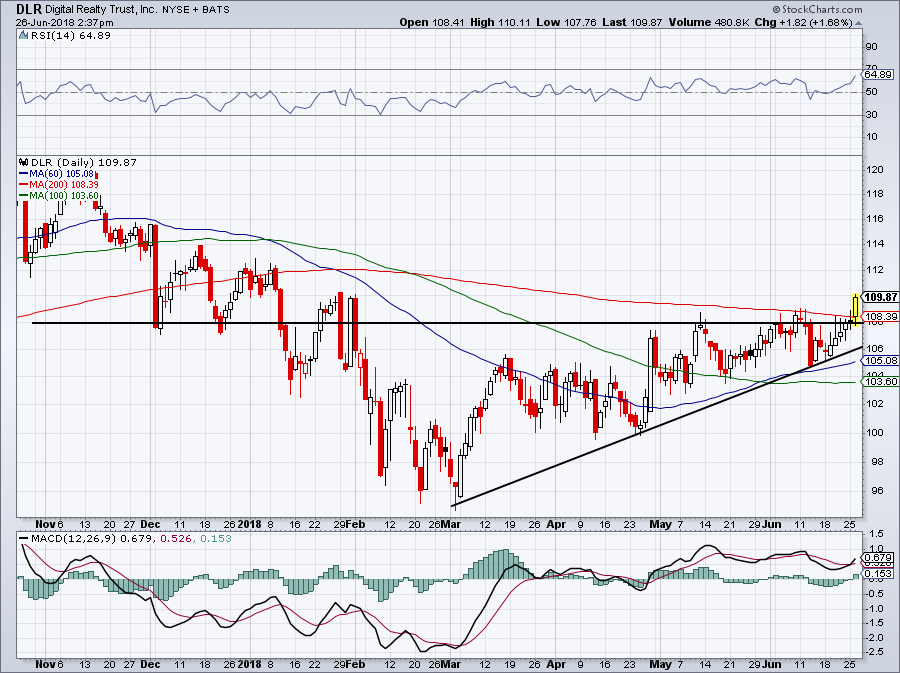Click the rising black trendline from the March low
Screen dimensions: 900x673
[658, 426]
